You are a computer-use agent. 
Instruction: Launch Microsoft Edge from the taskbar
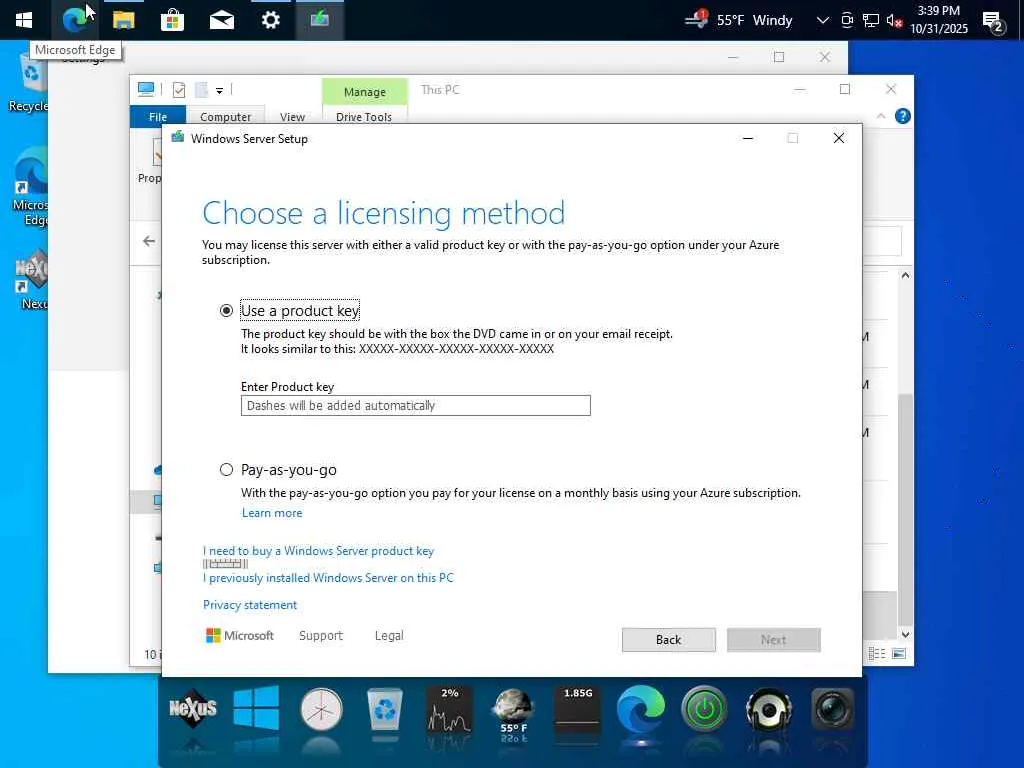click(74, 20)
